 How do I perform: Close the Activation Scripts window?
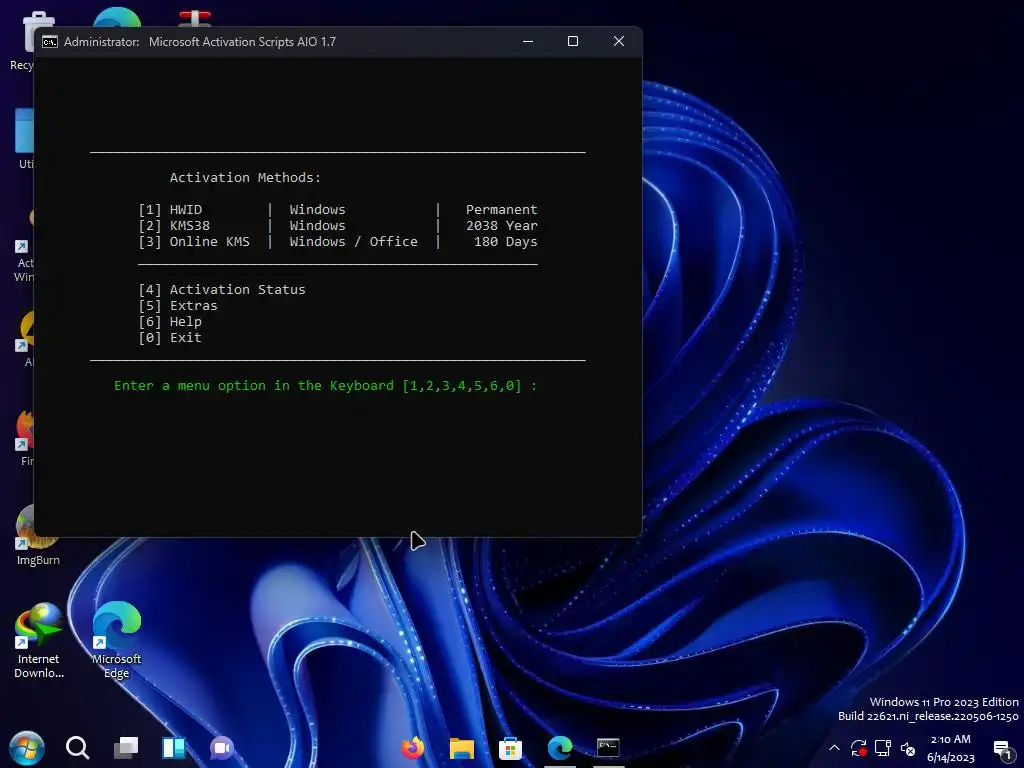(618, 41)
